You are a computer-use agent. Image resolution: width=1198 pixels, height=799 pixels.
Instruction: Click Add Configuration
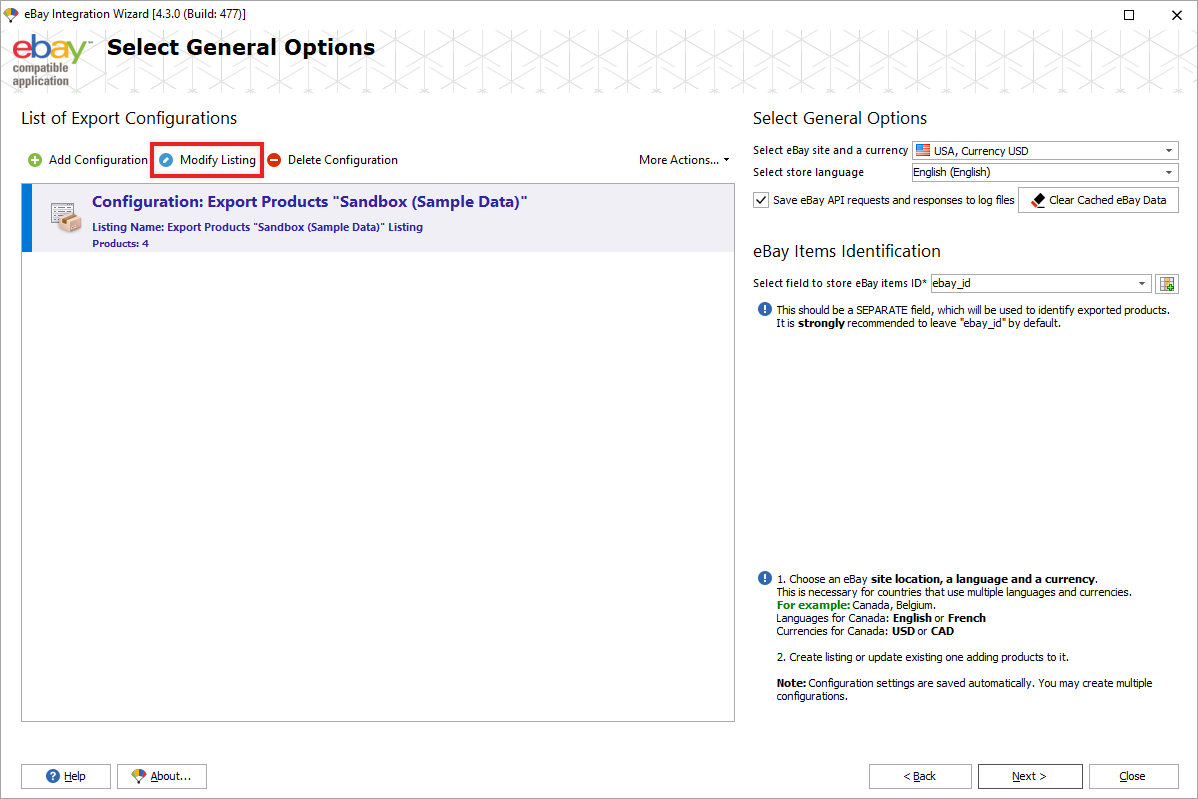point(88,160)
